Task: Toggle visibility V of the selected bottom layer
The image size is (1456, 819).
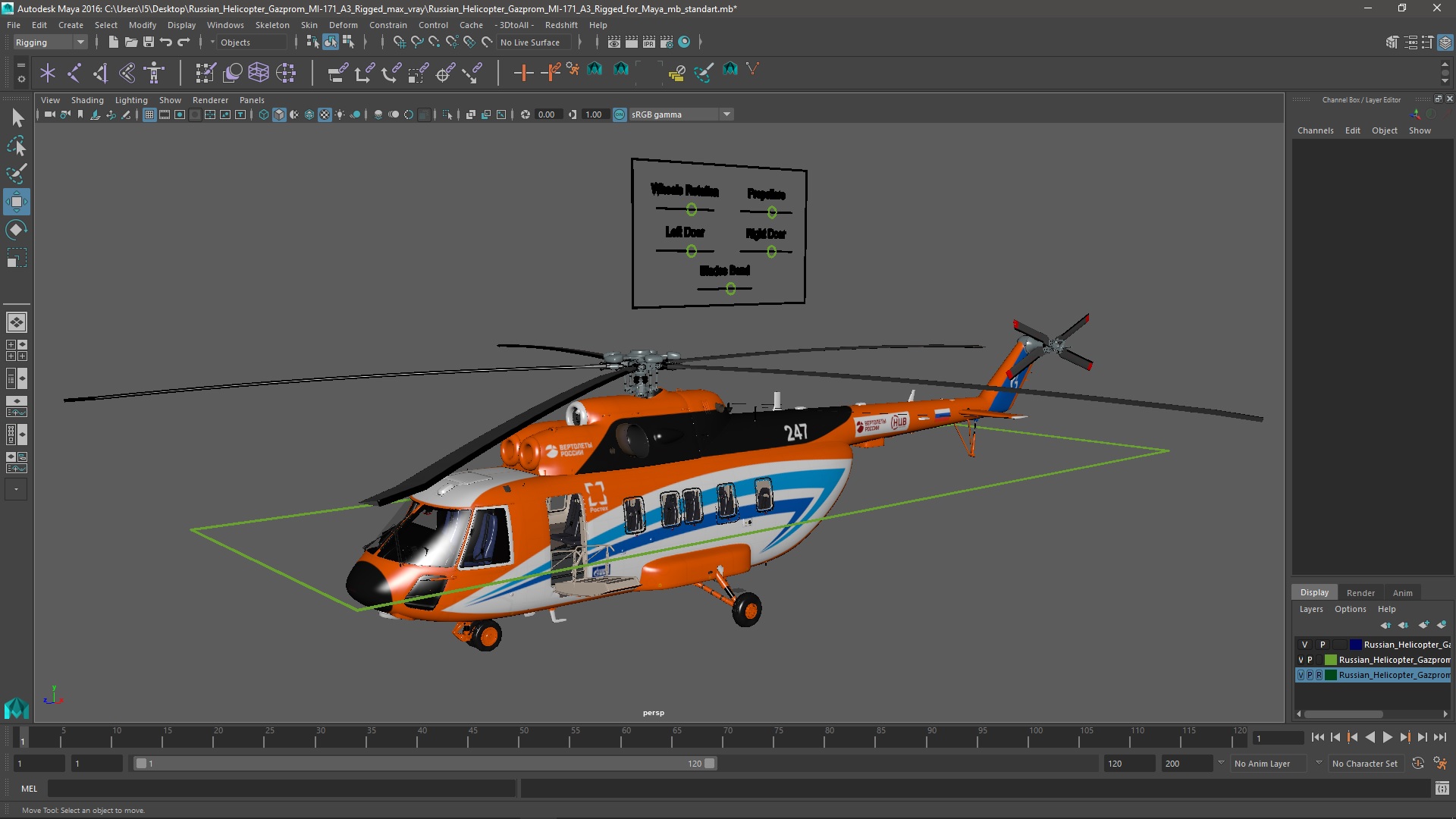Action: click(x=1301, y=675)
